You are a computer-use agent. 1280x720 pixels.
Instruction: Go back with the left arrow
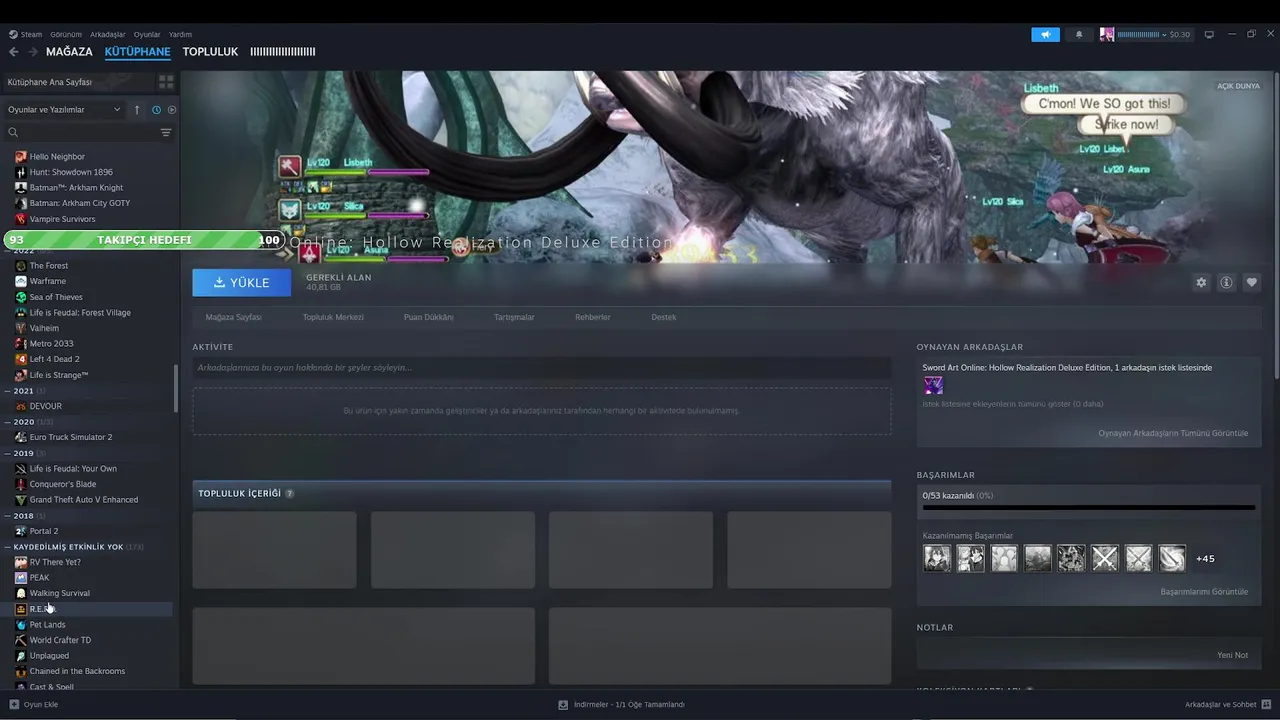(x=14, y=51)
